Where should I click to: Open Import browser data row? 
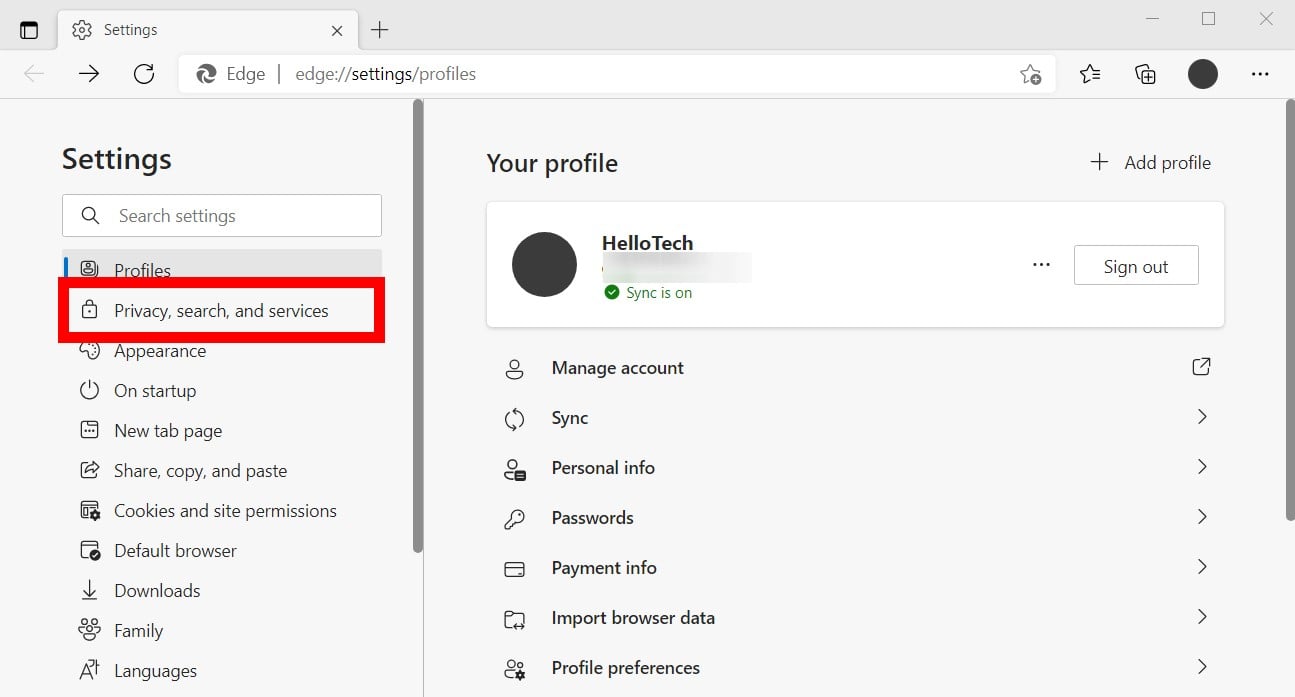coord(855,618)
